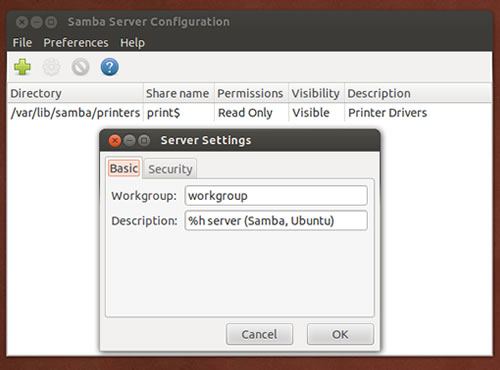This screenshot has width=500, height=370.
Task: Sort by the Permissions column header
Action: point(251,93)
